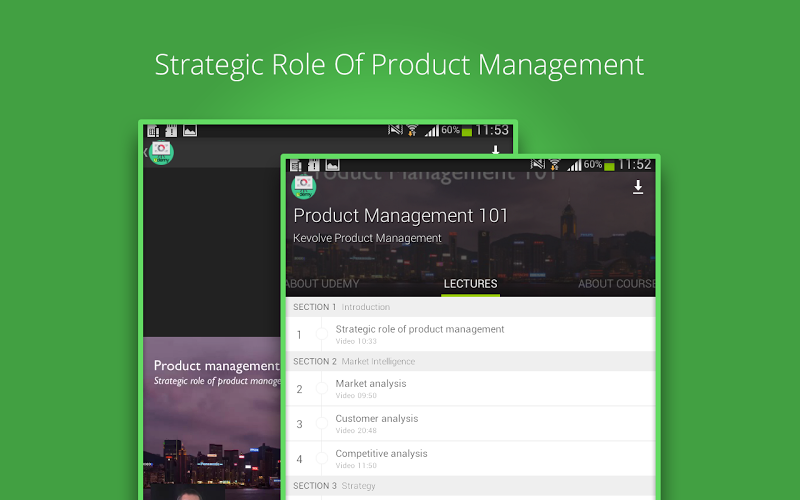Tap Video 20:48 duration text
The width and height of the screenshot is (800, 500).
tap(356, 431)
